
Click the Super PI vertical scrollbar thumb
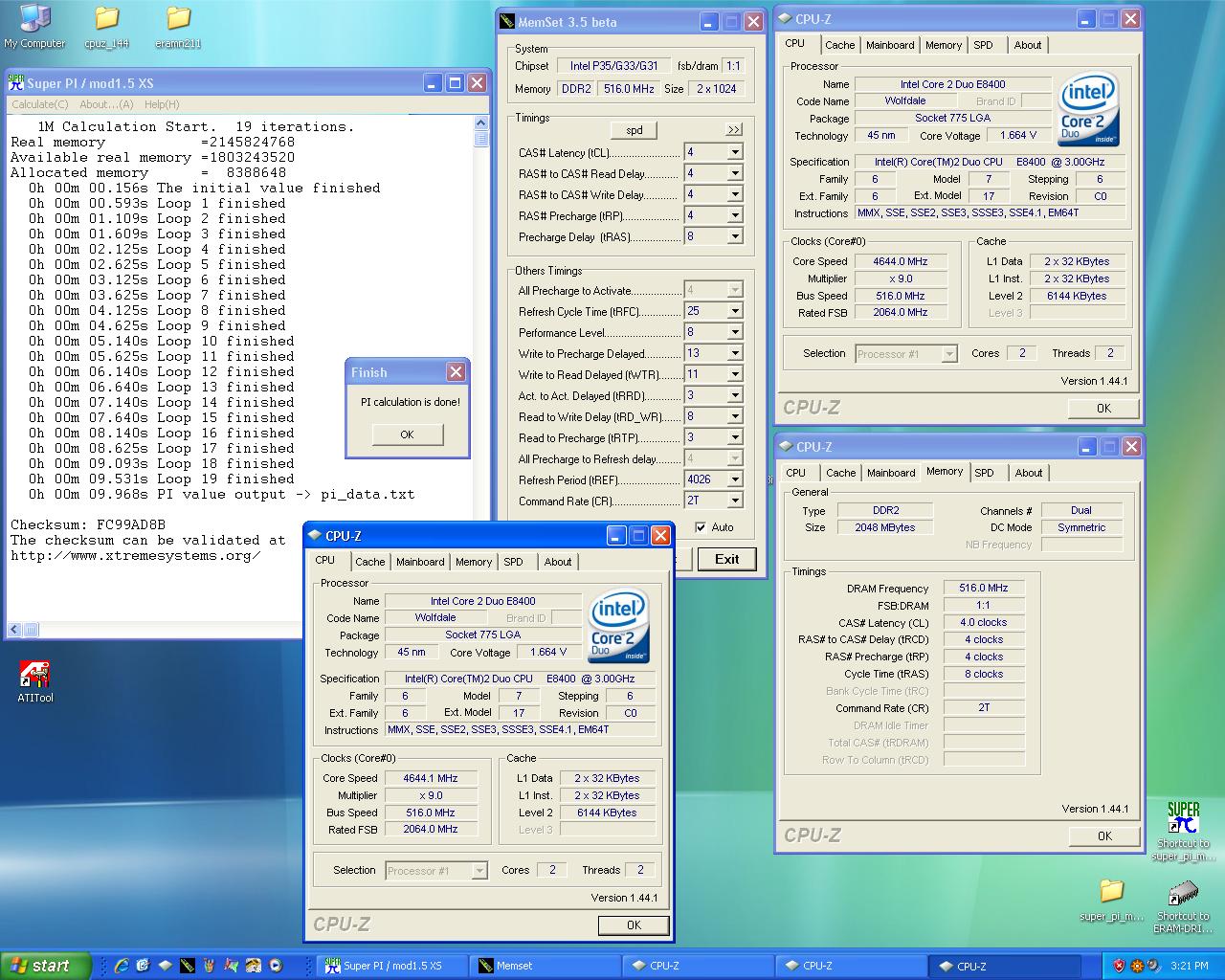click(481, 139)
